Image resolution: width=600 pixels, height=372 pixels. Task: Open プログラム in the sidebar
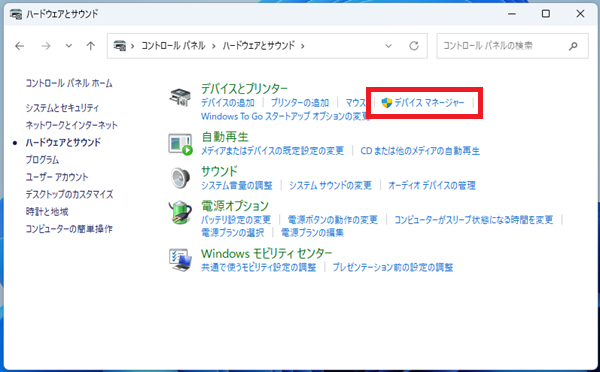(42, 160)
